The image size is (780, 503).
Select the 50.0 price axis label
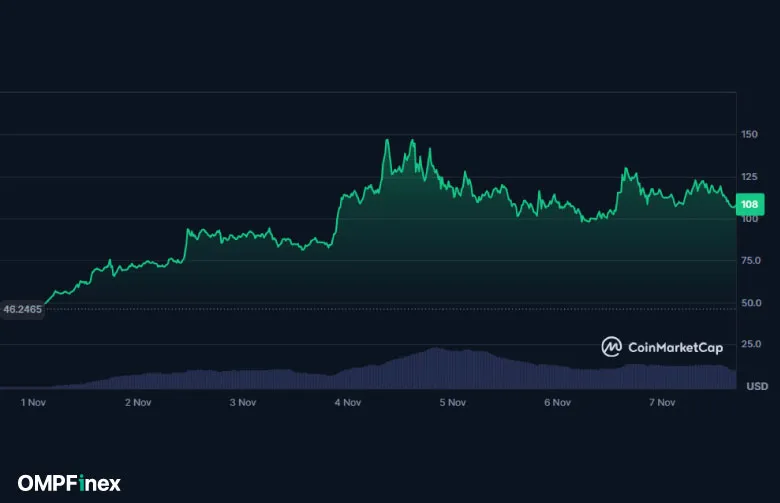[x=749, y=302]
